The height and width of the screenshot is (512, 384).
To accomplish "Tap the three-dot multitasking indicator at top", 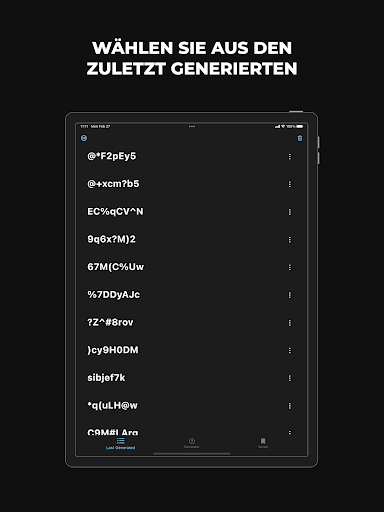I will click(192, 126).
